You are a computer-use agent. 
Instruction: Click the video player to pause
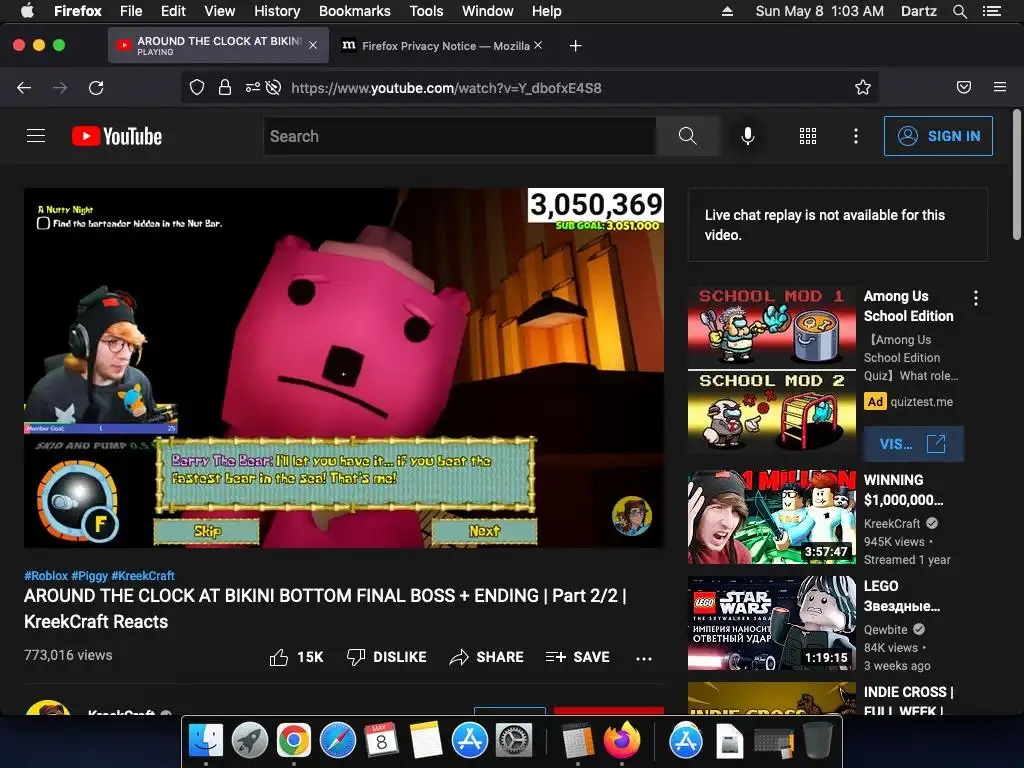(x=344, y=368)
